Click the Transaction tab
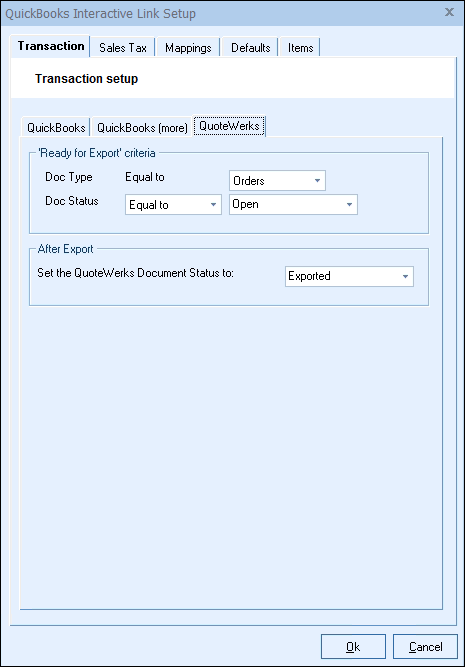The image size is (465, 667). click(51, 46)
